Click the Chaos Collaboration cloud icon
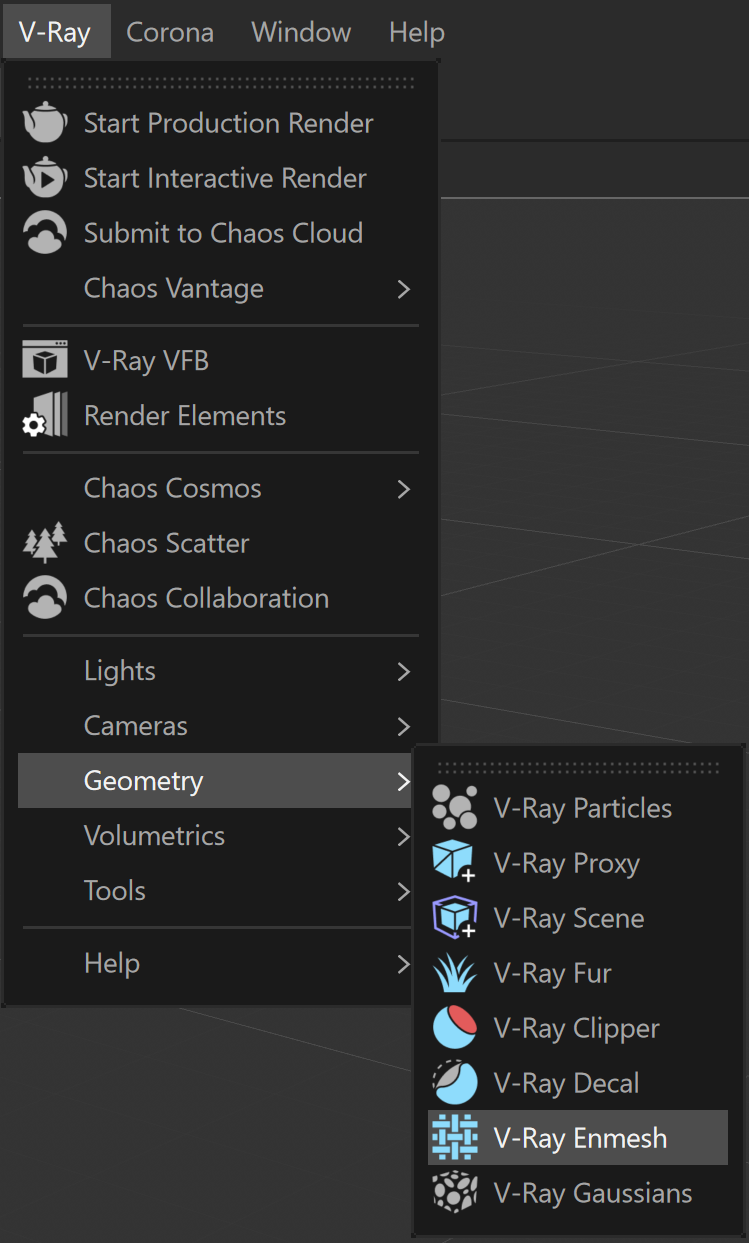The width and height of the screenshot is (749, 1243). 45,598
